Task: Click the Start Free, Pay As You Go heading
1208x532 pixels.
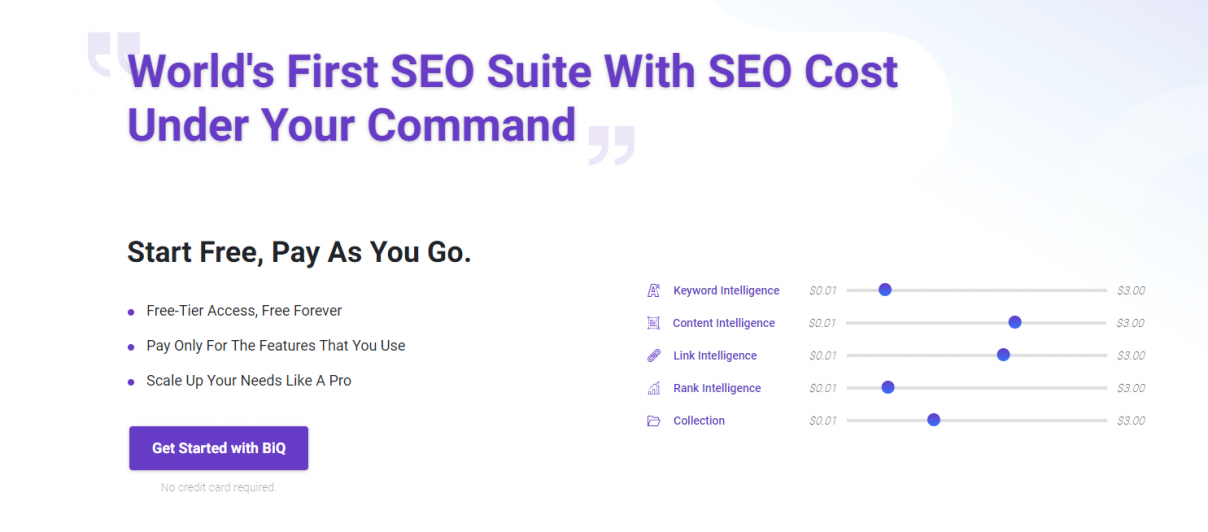Action: pos(299,252)
